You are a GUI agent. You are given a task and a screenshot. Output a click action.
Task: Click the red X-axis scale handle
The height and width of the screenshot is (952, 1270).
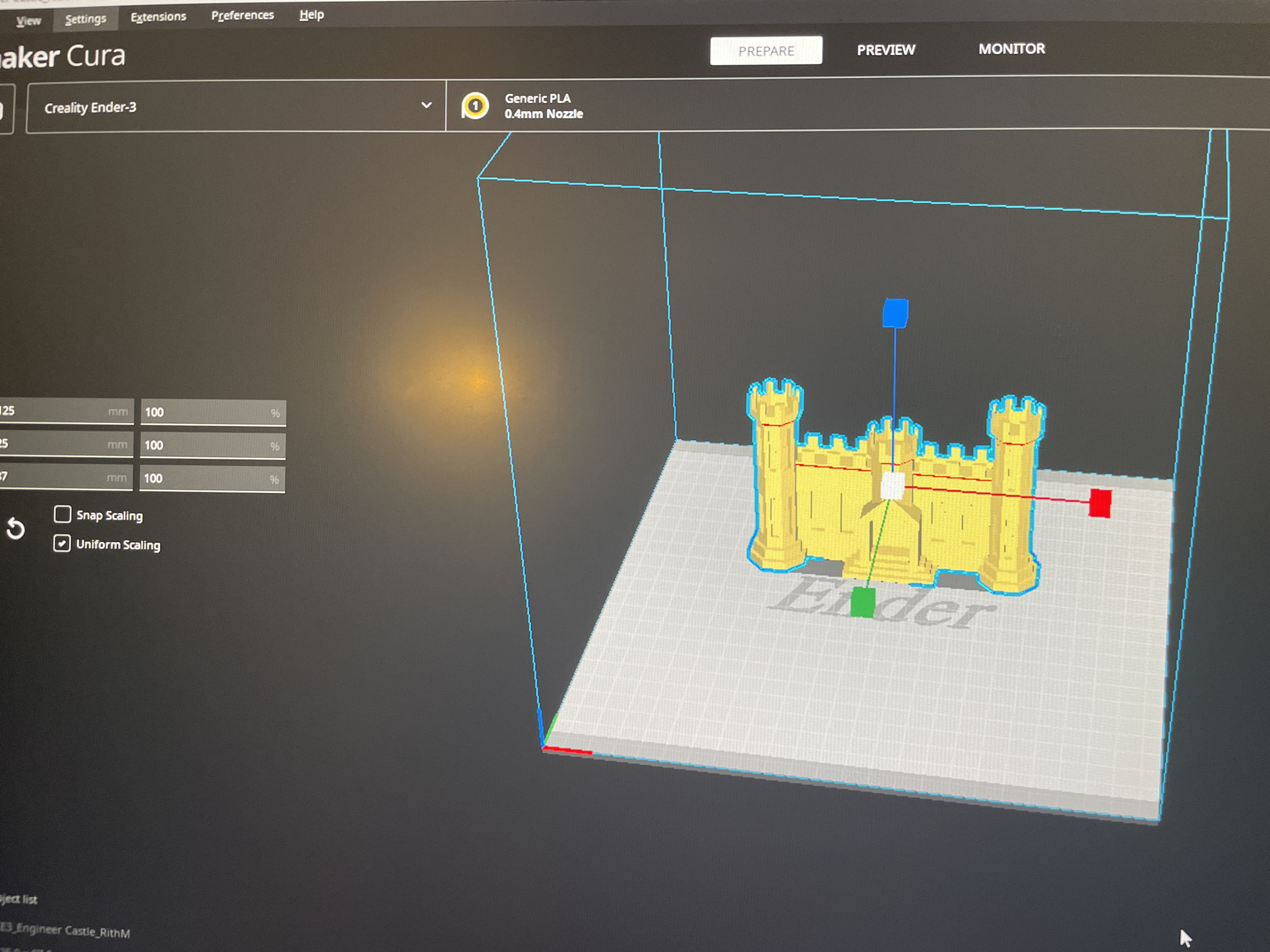(x=1100, y=503)
